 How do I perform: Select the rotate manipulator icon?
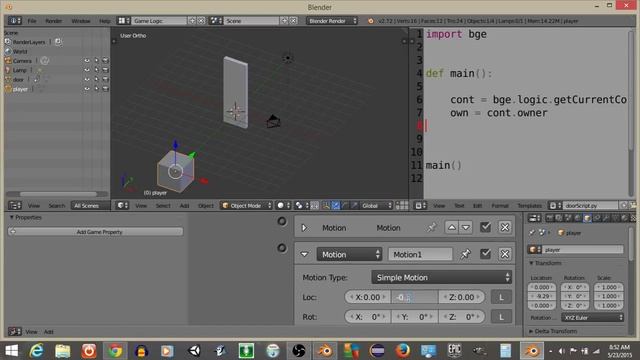click(x=345, y=205)
